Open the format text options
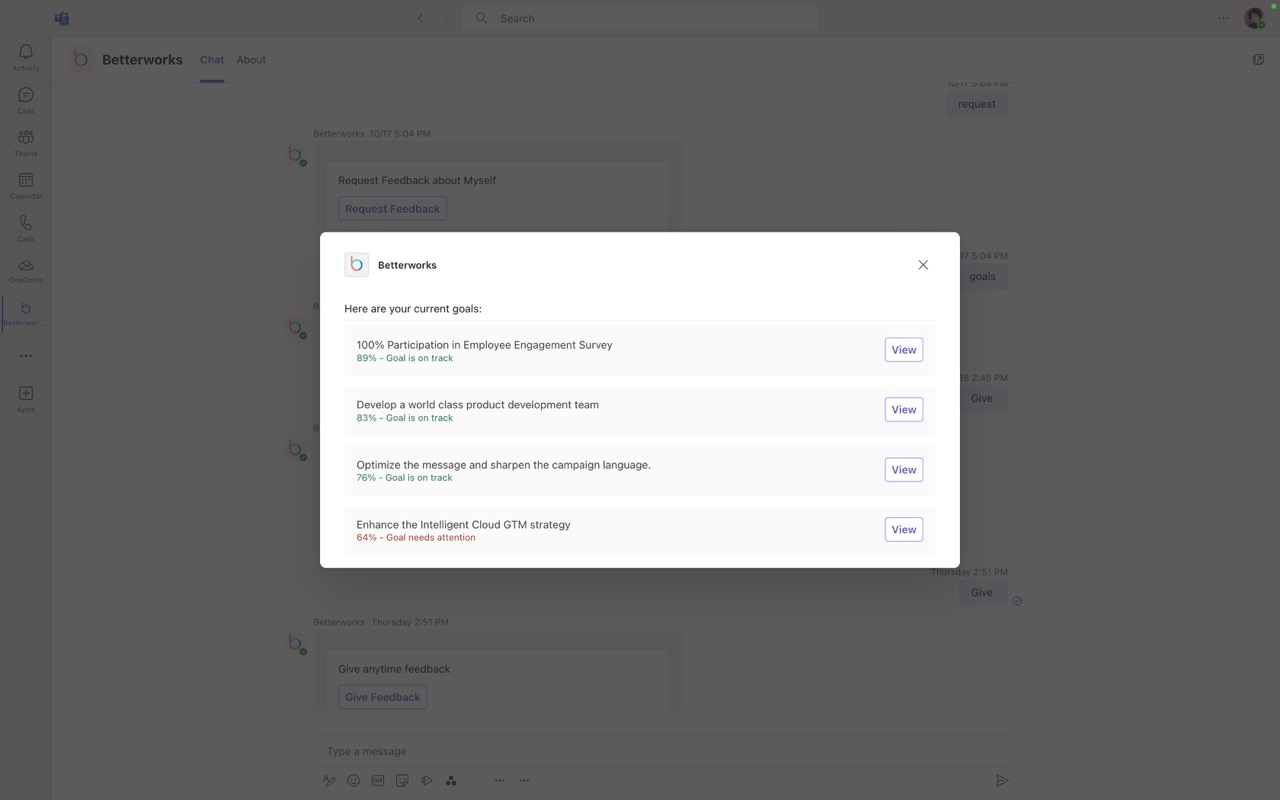 [x=329, y=781]
